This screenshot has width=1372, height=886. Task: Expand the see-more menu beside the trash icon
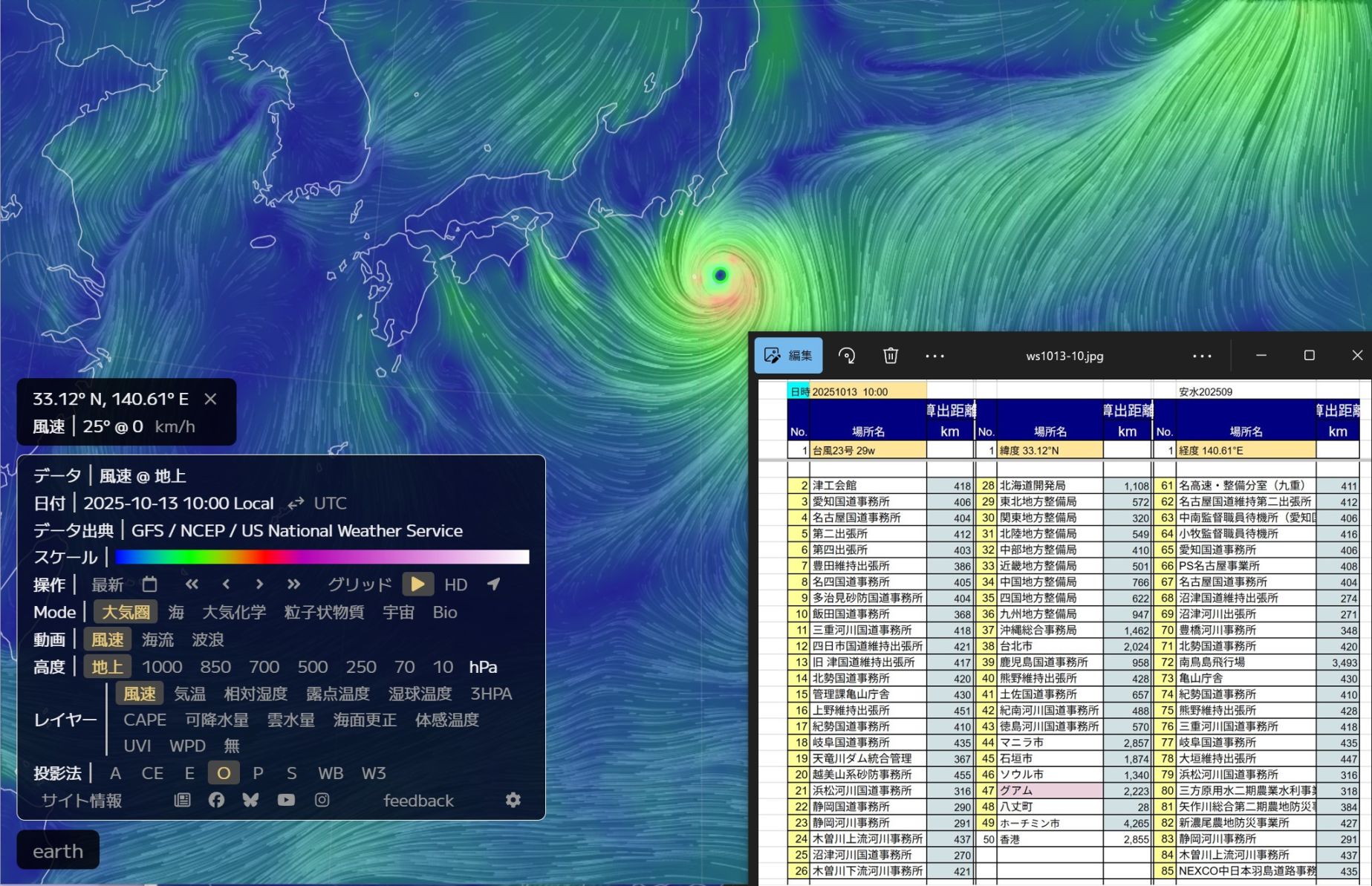coord(934,356)
